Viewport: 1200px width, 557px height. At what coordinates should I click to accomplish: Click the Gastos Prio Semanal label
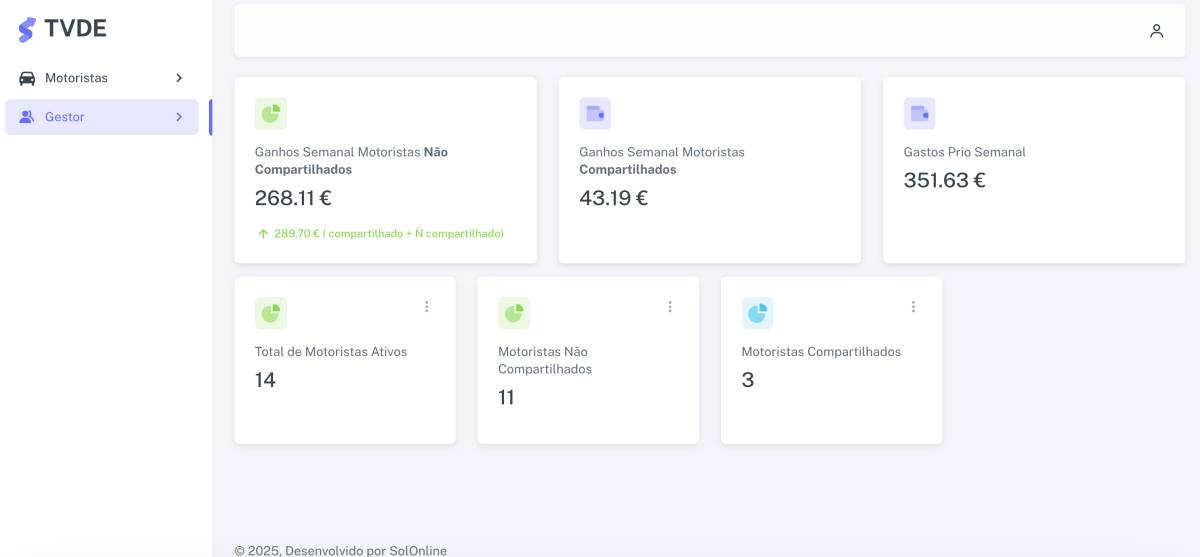point(964,152)
